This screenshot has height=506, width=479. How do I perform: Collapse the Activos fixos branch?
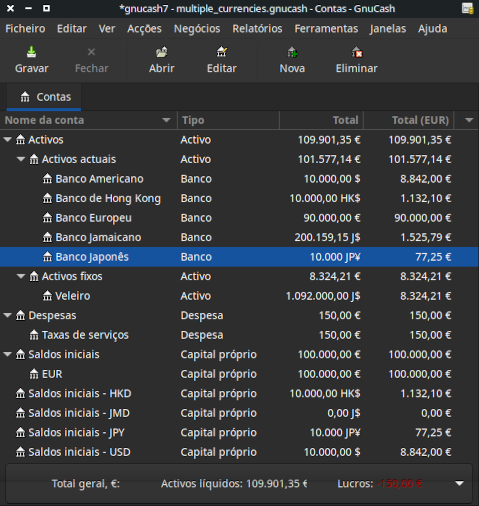click(21, 276)
